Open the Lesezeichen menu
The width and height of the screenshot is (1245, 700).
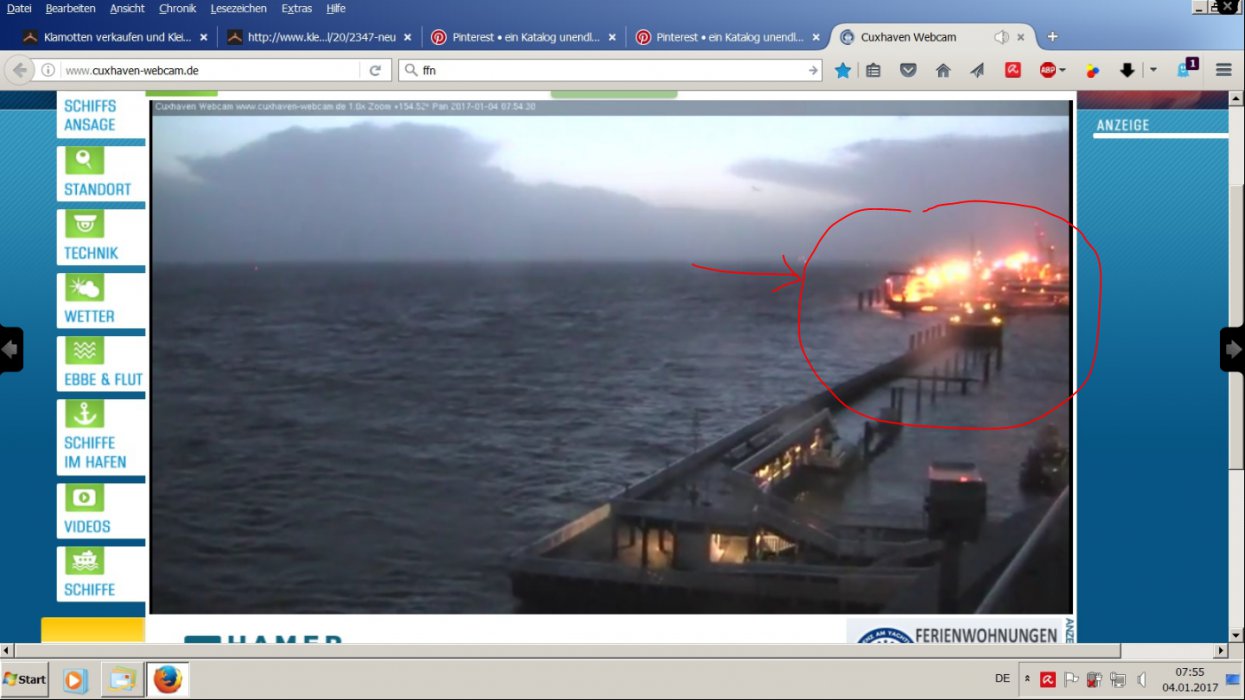click(238, 8)
